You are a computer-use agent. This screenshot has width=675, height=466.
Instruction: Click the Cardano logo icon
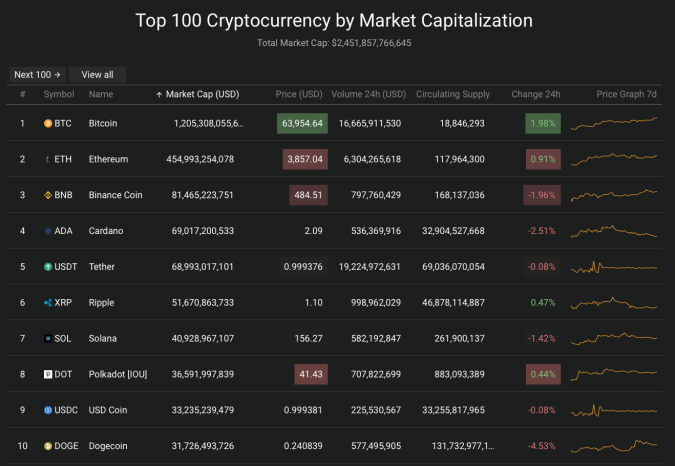[48, 231]
